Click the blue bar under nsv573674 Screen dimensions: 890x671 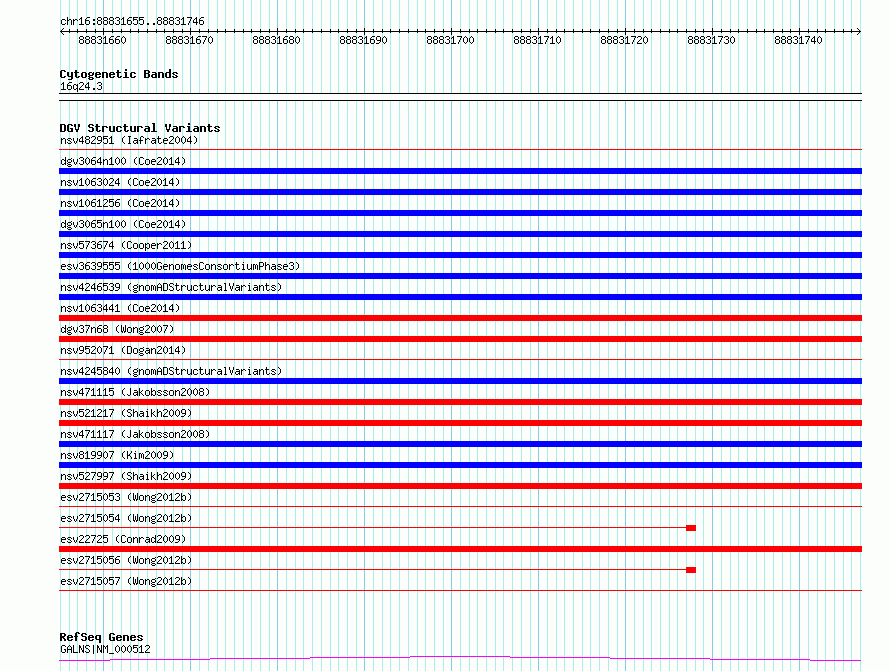460,255
